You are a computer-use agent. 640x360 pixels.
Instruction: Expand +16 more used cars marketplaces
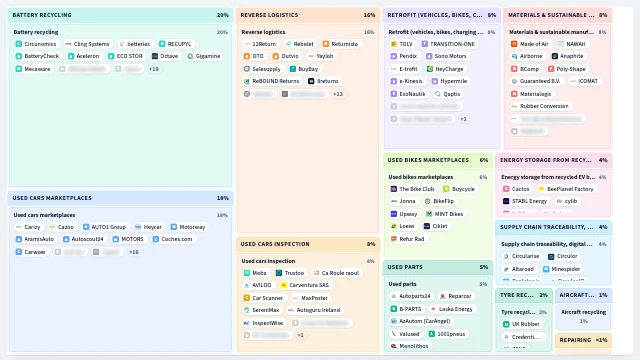[x=134, y=252]
